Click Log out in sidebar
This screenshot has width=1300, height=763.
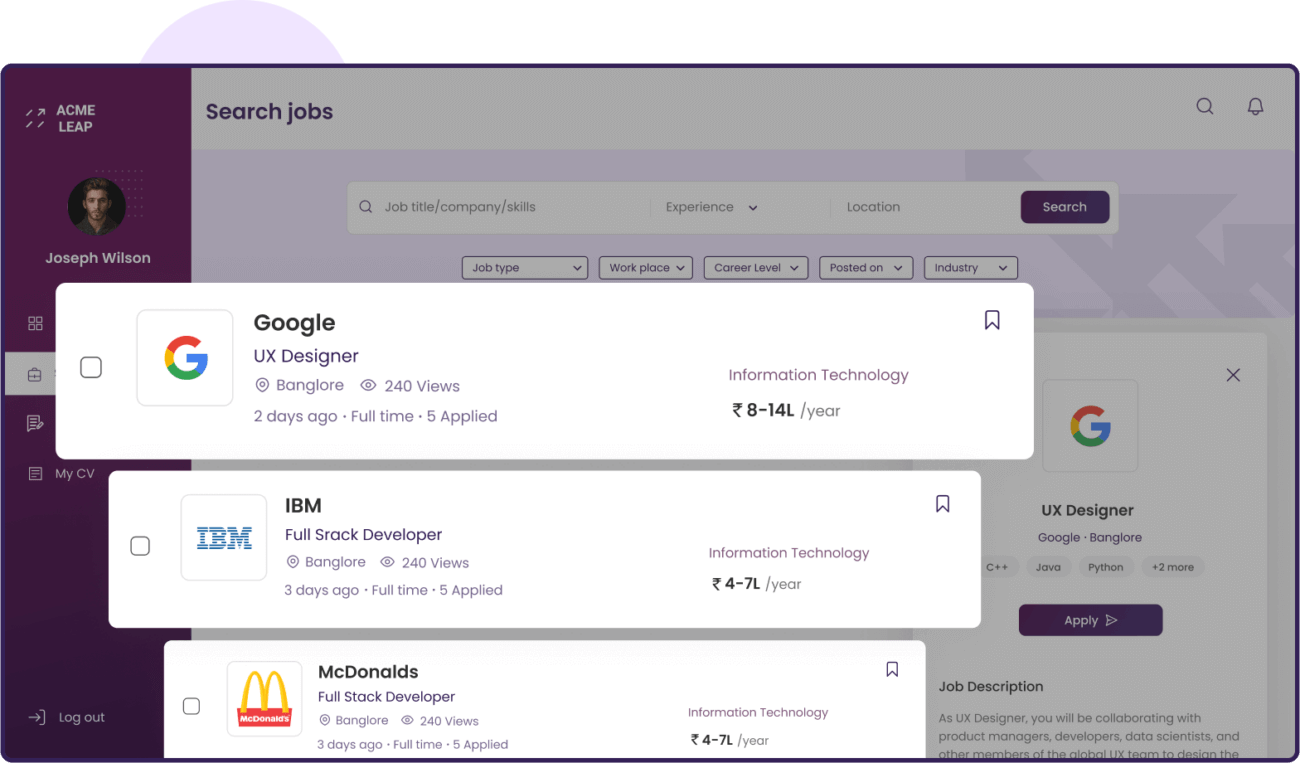82,717
